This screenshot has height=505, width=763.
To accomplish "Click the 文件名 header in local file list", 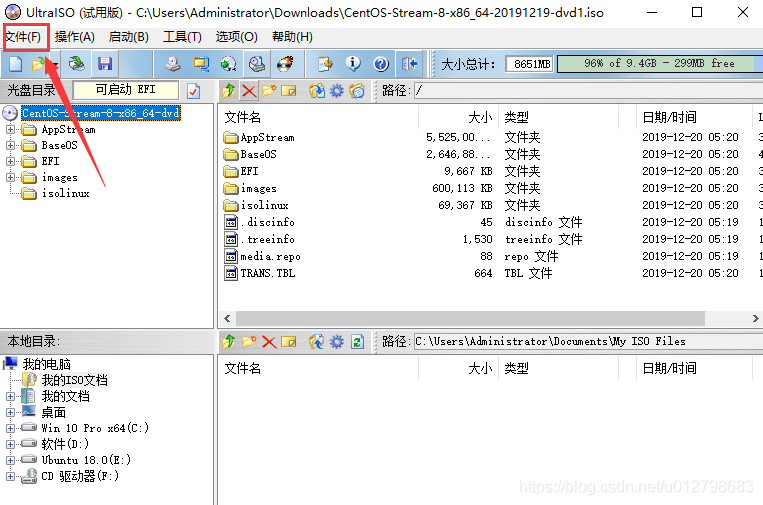I will (x=318, y=368).
